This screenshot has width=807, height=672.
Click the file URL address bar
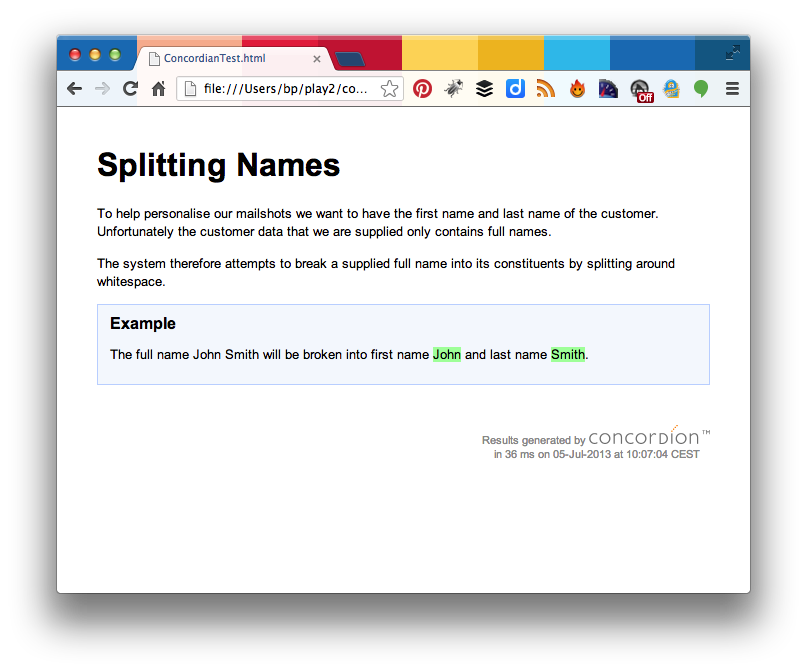click(285, 89)
